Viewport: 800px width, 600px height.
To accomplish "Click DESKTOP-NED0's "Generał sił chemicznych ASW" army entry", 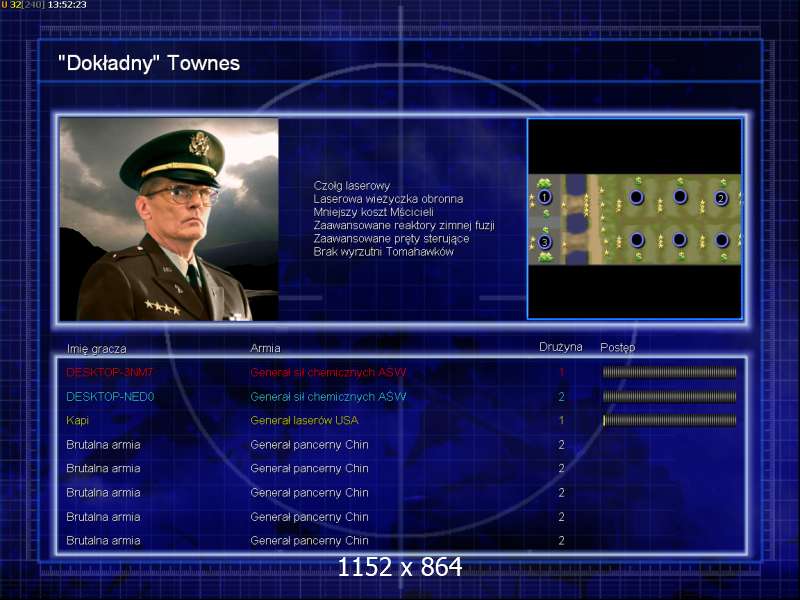I will click(x=328, y=396).
